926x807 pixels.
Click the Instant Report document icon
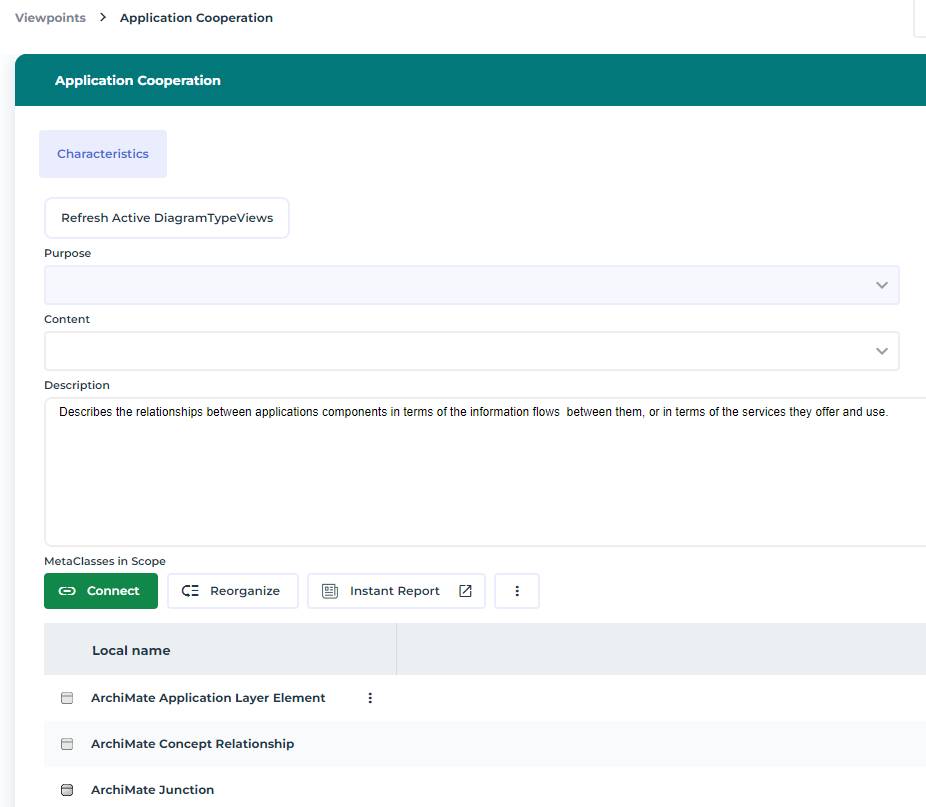point(330,591)
